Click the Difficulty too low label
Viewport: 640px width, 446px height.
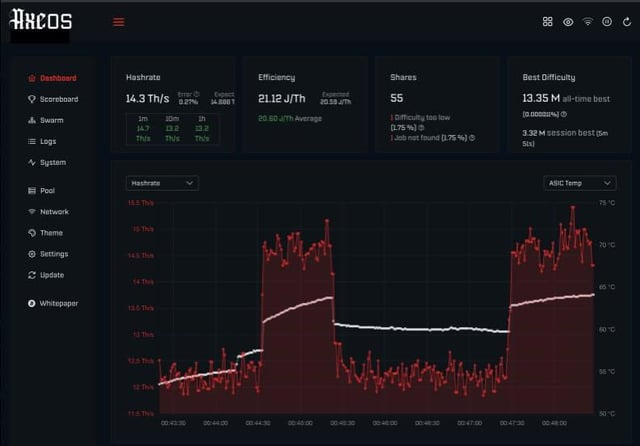click(422, 118)
